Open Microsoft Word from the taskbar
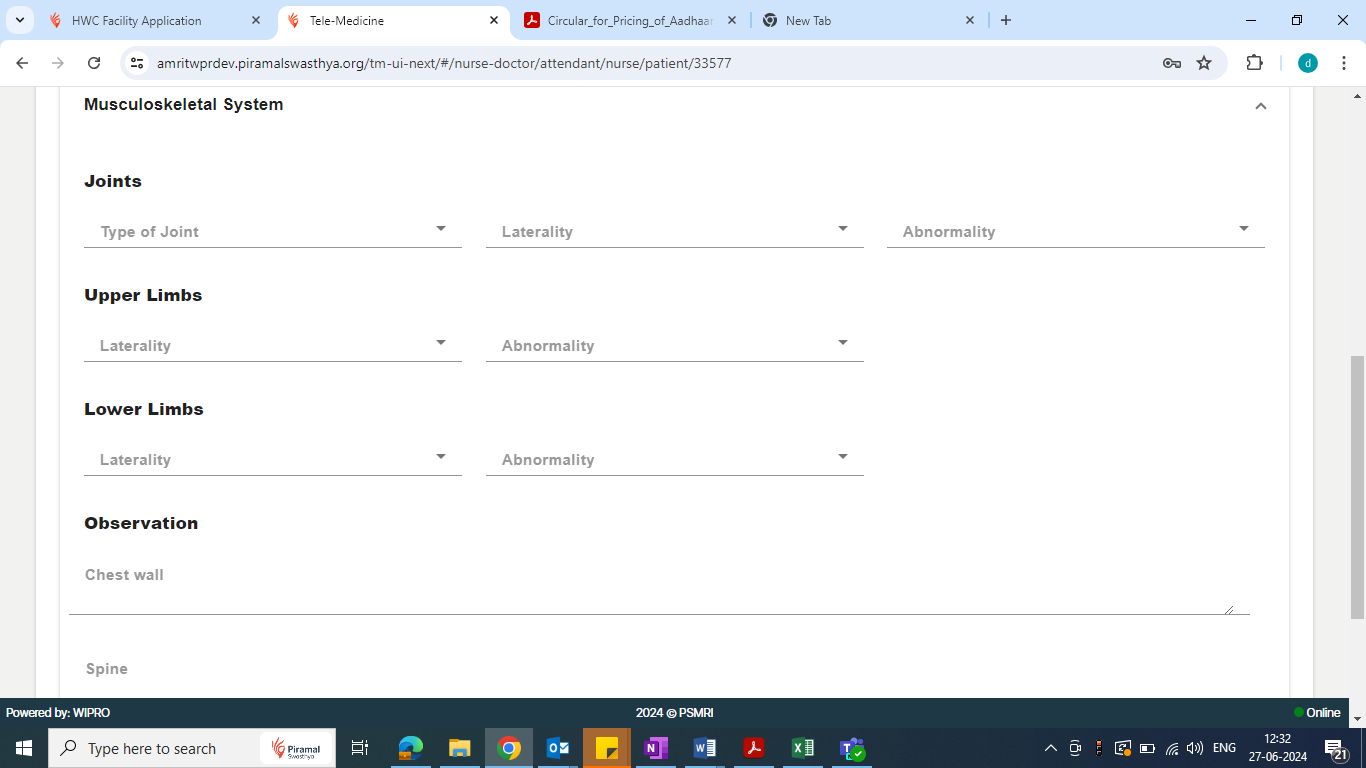This screenshot has height=768, width=1366. click(x=705, y=748)
